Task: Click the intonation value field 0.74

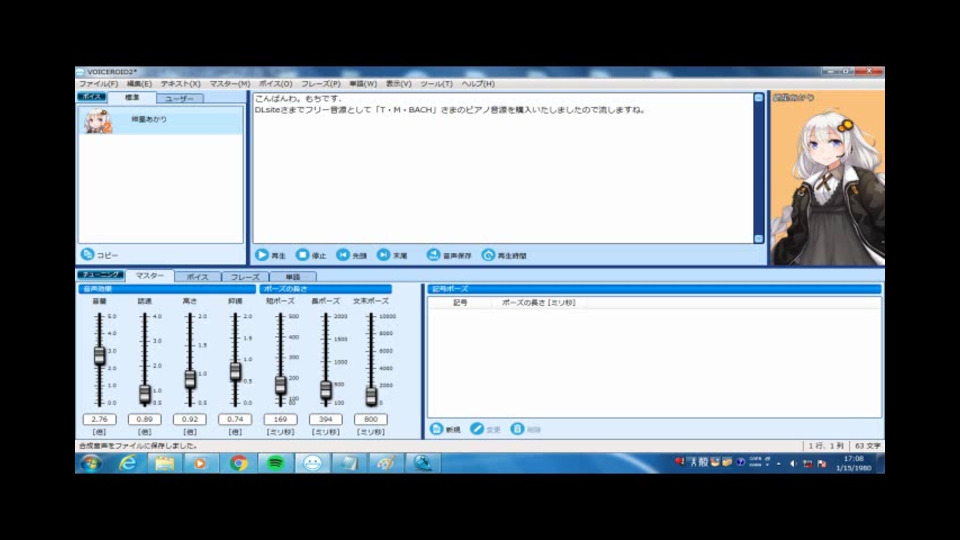Action: 235,419
